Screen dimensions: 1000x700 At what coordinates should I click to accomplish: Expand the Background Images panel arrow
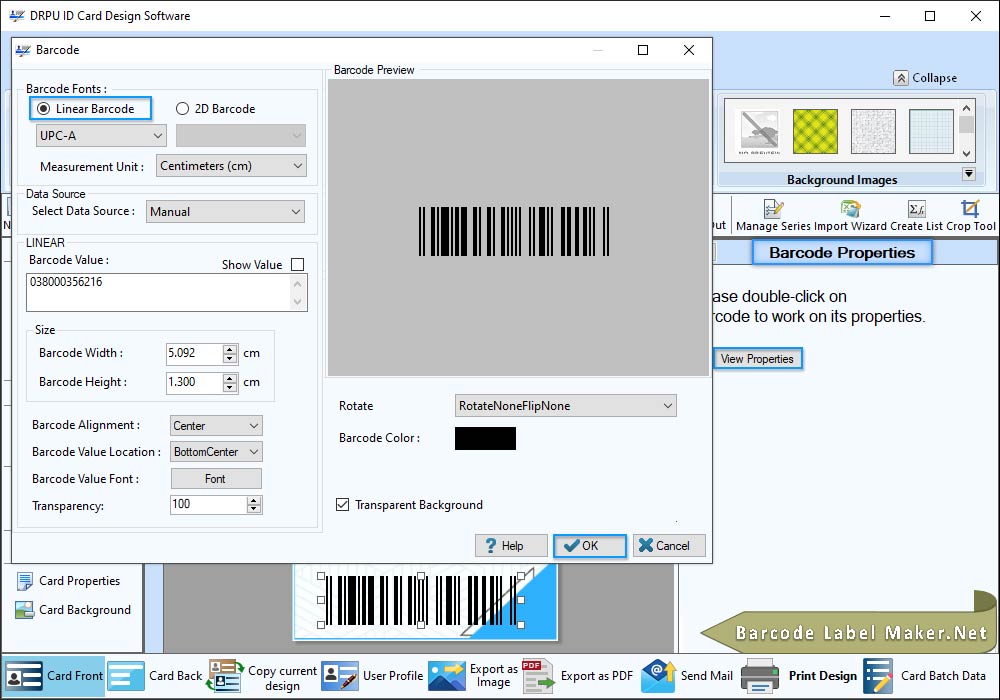pyautogui.click(x=968, y=174)
